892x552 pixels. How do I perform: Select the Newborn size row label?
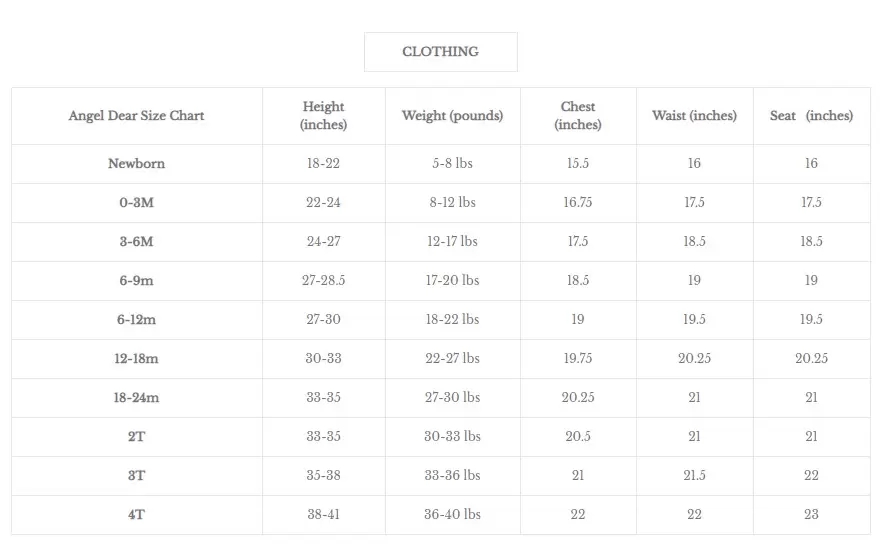[137, 163]
